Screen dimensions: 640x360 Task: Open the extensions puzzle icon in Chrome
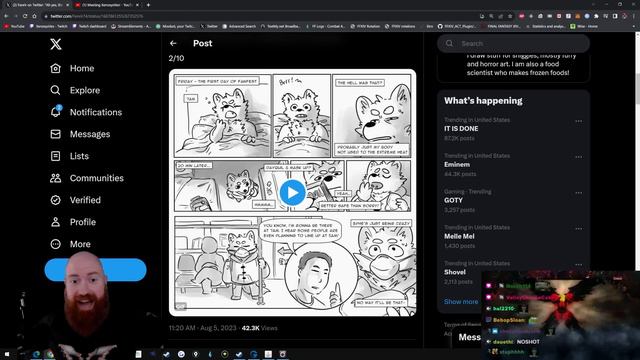596,16
